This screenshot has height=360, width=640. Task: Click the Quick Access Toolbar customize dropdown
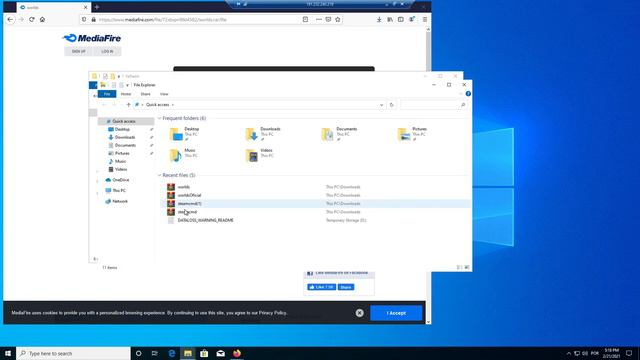pos(127,85)
